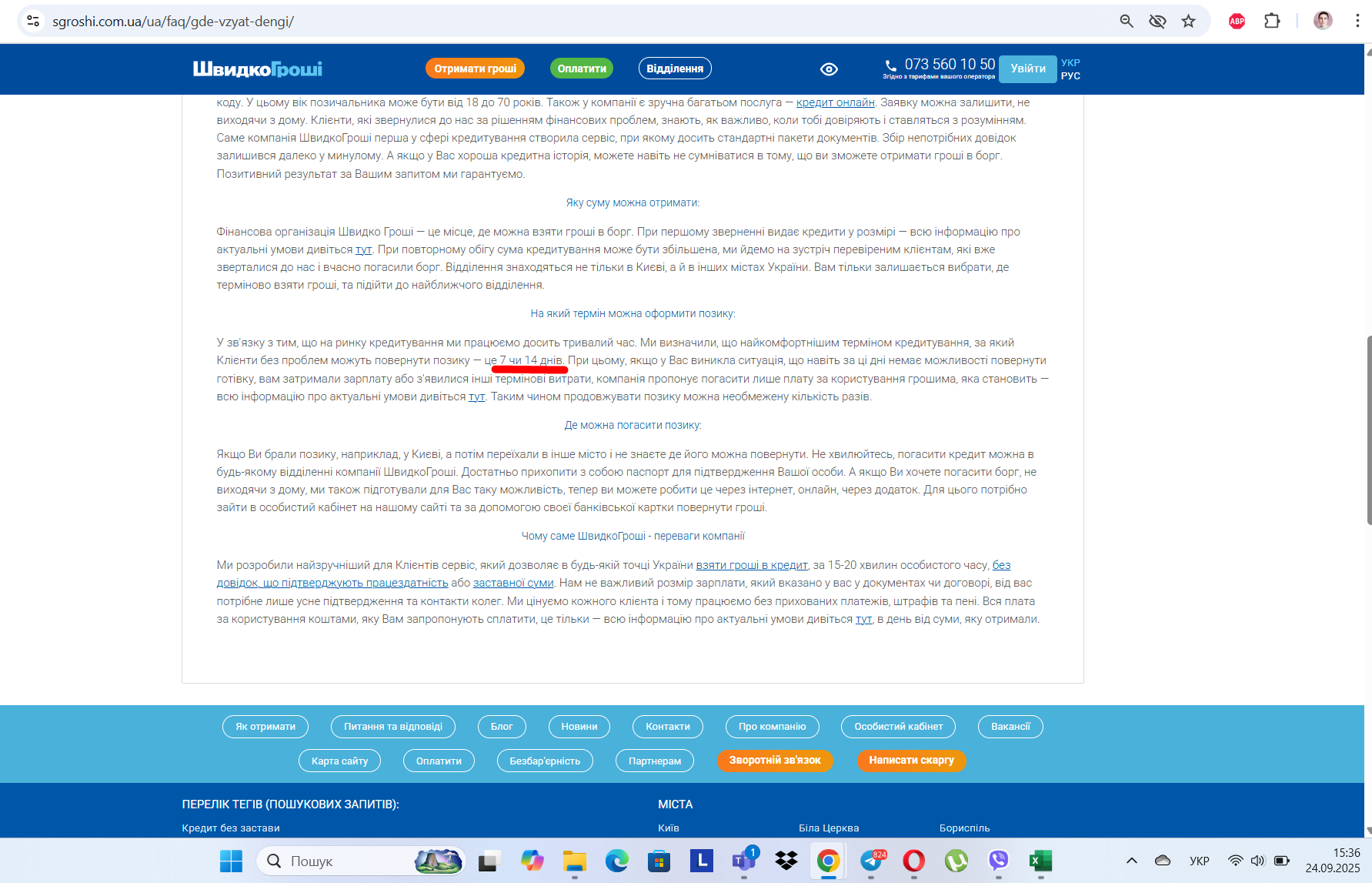Open the Карта сайту footer item
Image resolution: width=1372 pixels, height=883 pixels.
339,761
